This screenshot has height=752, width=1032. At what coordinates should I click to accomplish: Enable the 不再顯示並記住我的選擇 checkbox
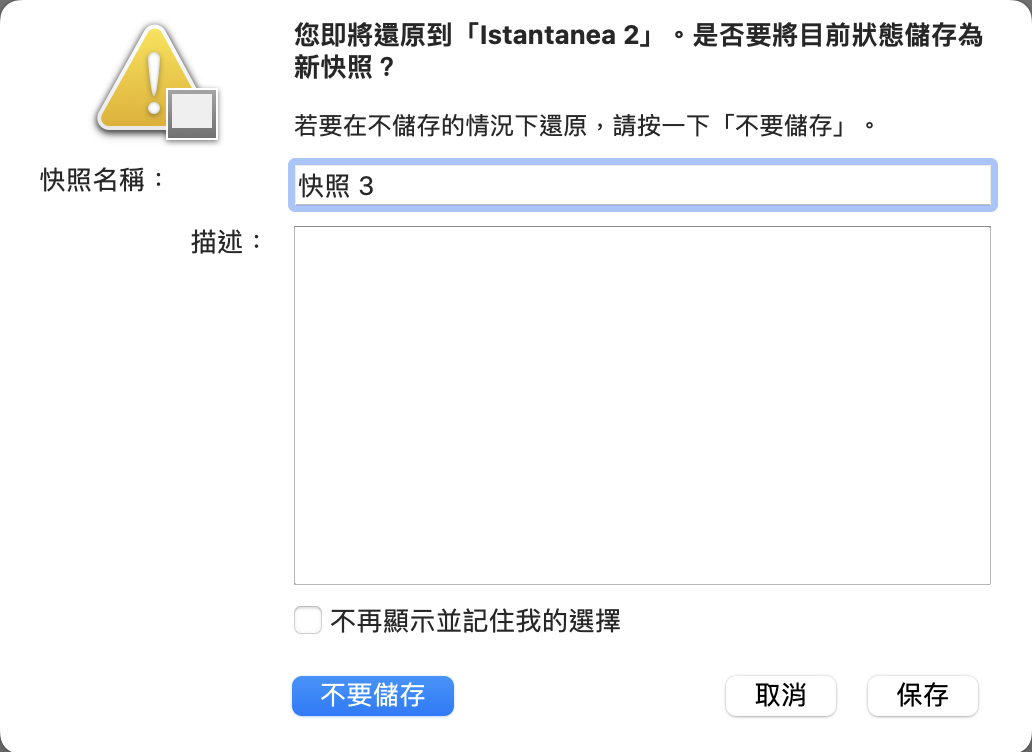(307, 620)
